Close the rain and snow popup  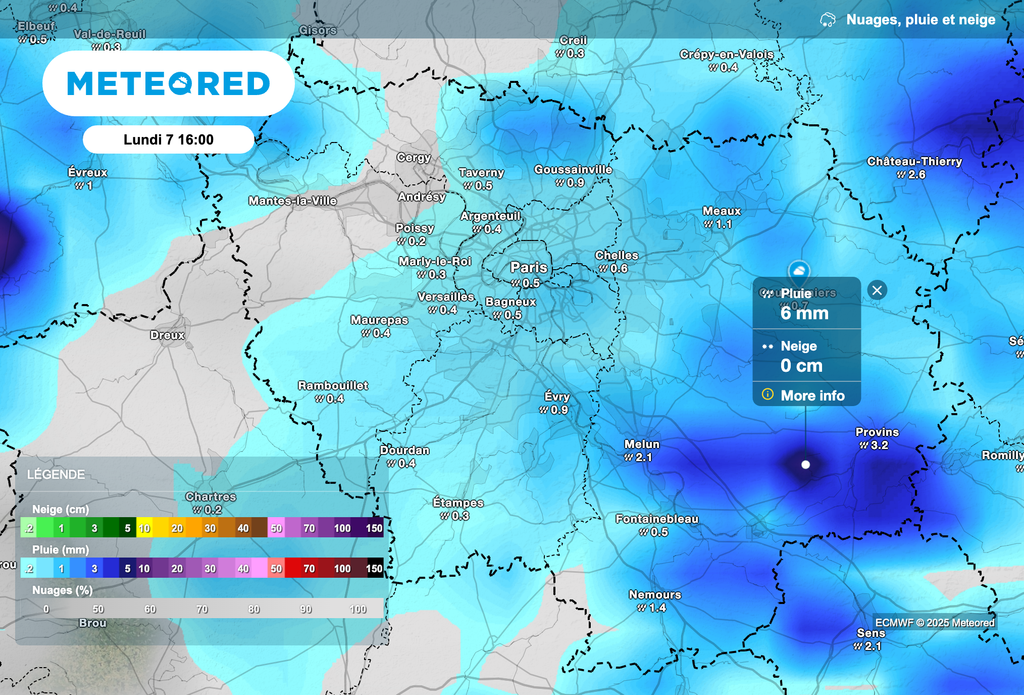click(x=877, y=290)
